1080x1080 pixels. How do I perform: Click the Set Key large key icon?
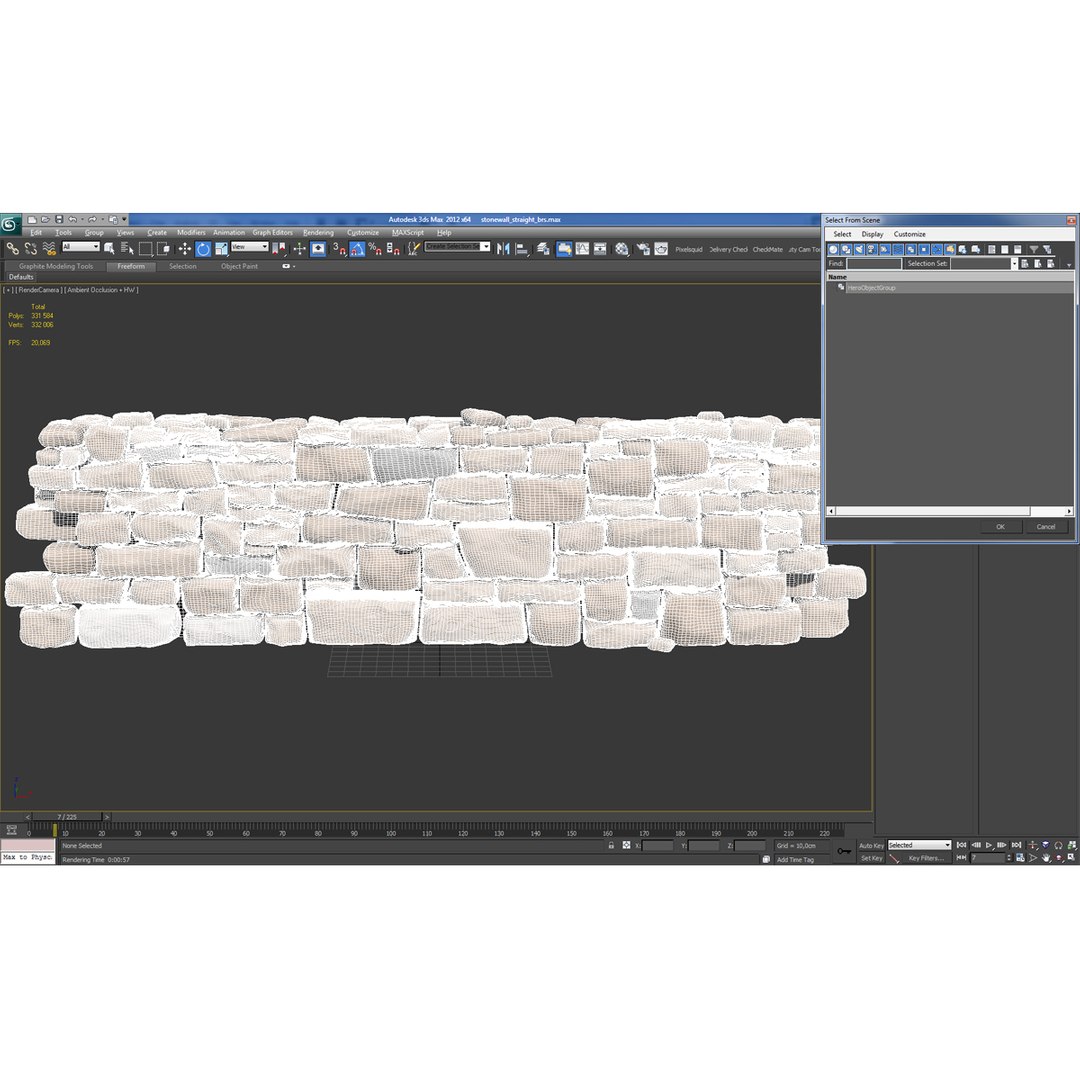coord(844,851)
